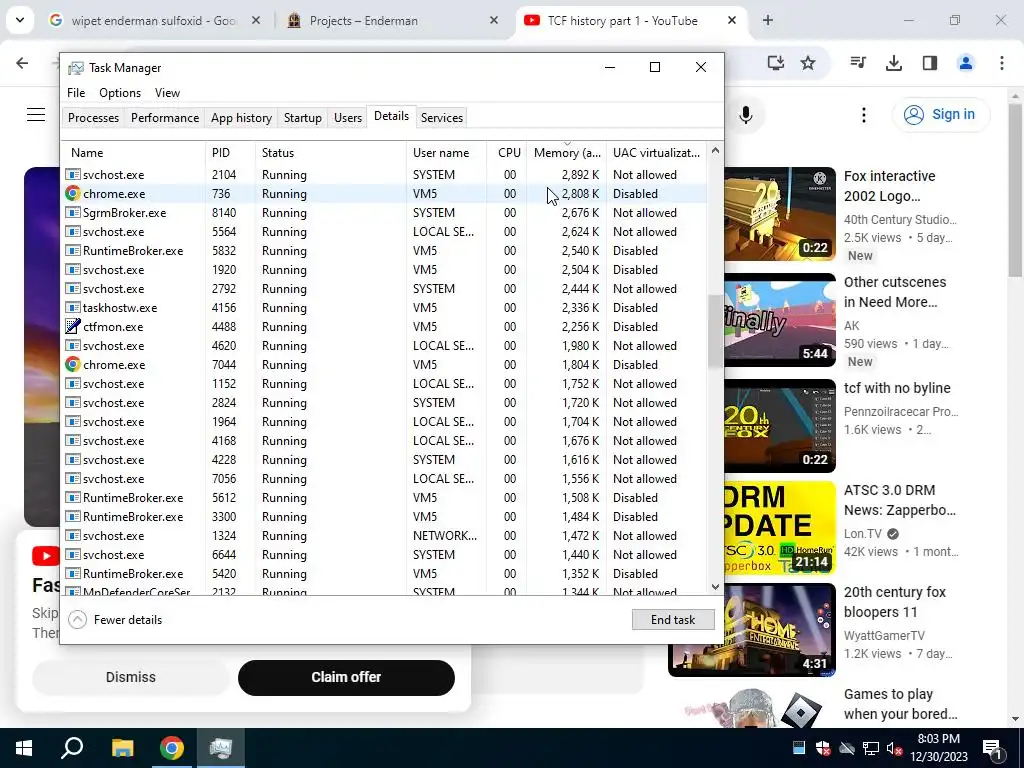The image size is (1024, 768).
Task: Open the notification center icon
Action: pos(993,748)
